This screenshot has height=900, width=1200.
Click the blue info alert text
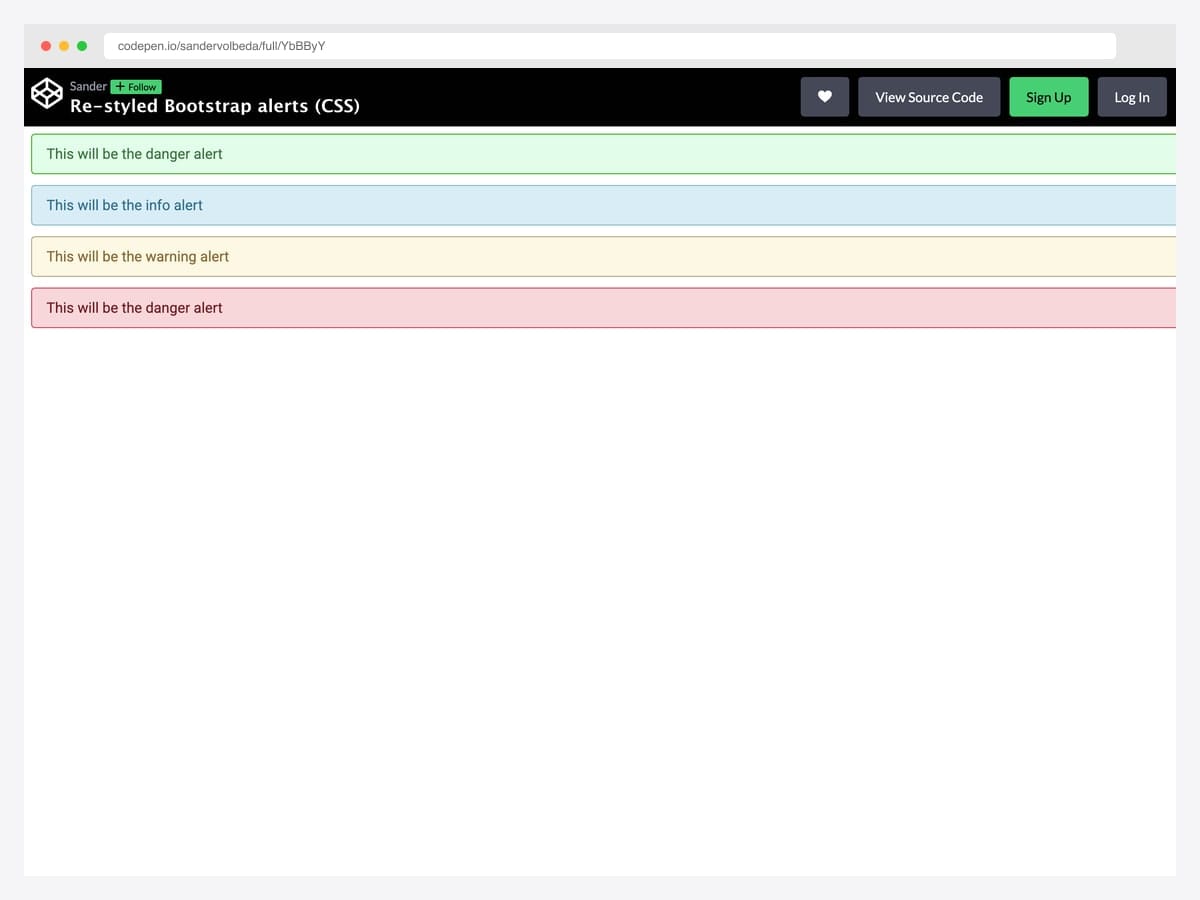(125, 205)
